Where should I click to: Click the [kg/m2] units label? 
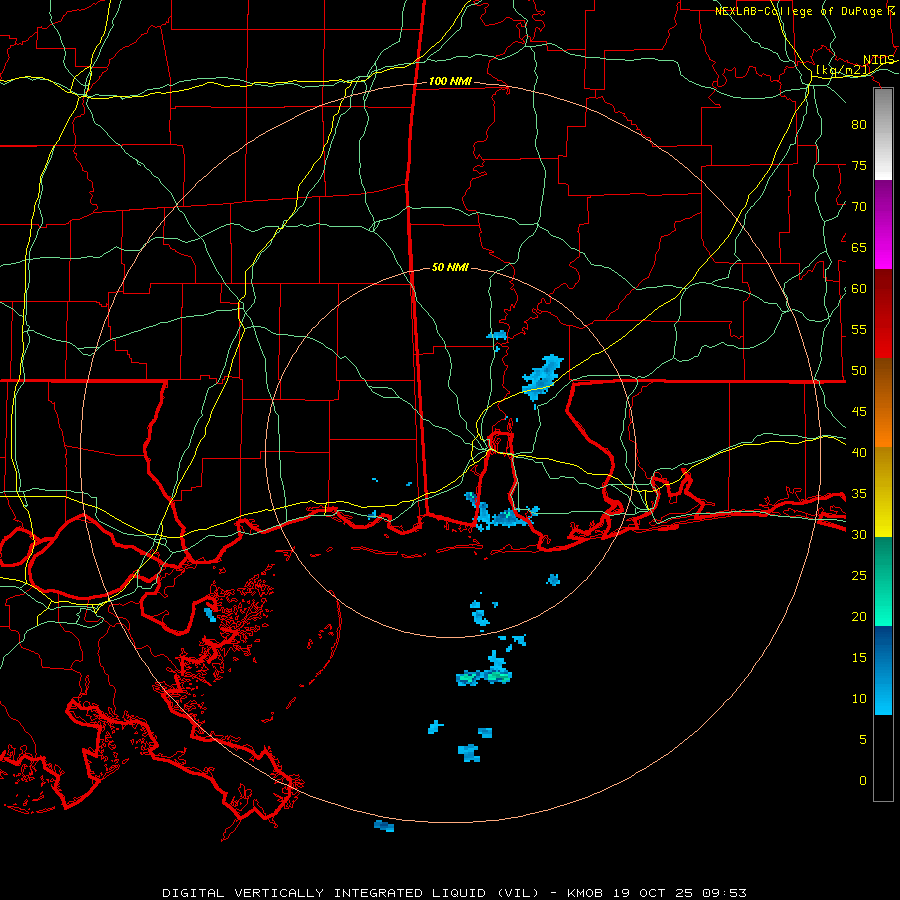coord(843,70)
